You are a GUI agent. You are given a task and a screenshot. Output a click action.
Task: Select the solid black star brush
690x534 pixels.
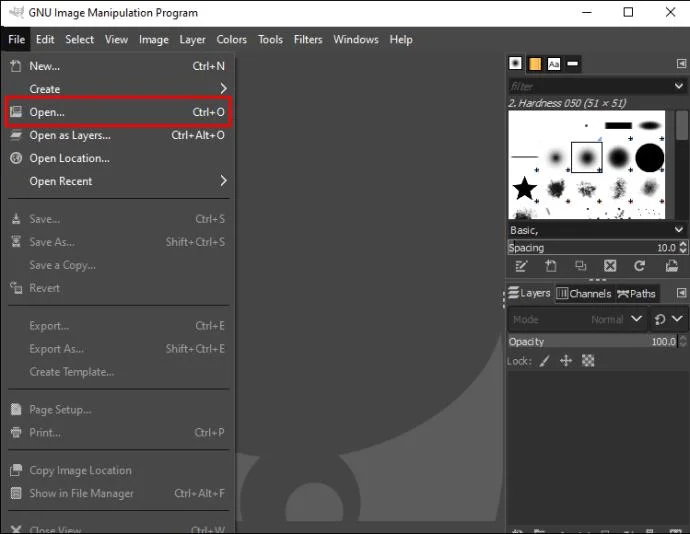pos(525,188)
